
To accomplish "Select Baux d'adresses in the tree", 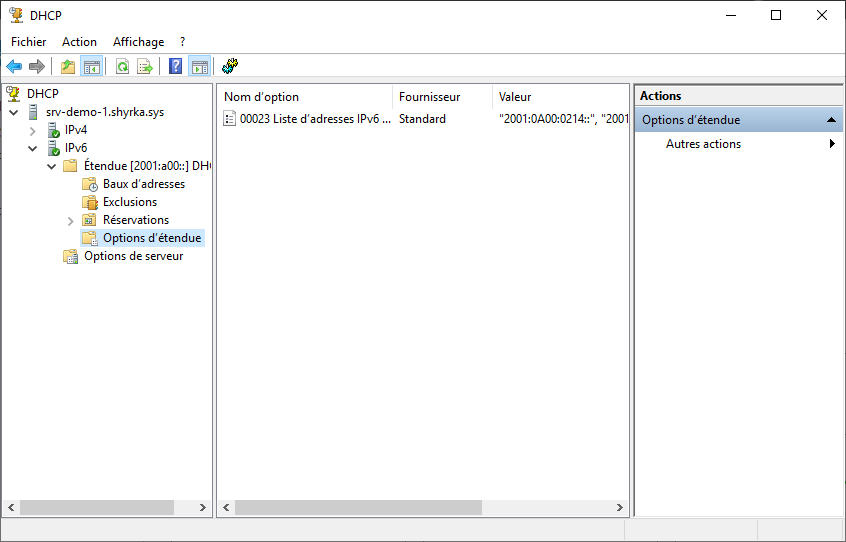I will (143, 184).
